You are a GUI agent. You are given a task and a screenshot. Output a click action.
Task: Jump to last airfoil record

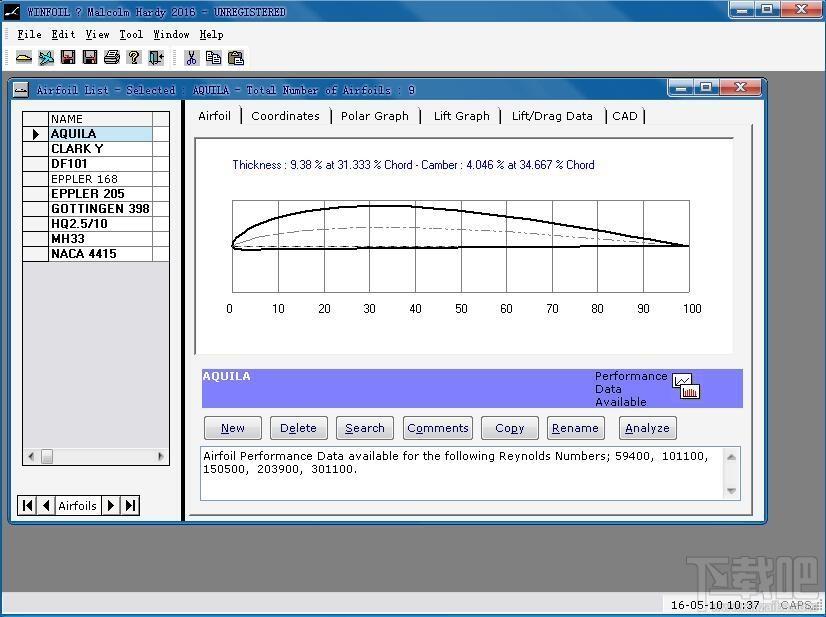[130, 505]
